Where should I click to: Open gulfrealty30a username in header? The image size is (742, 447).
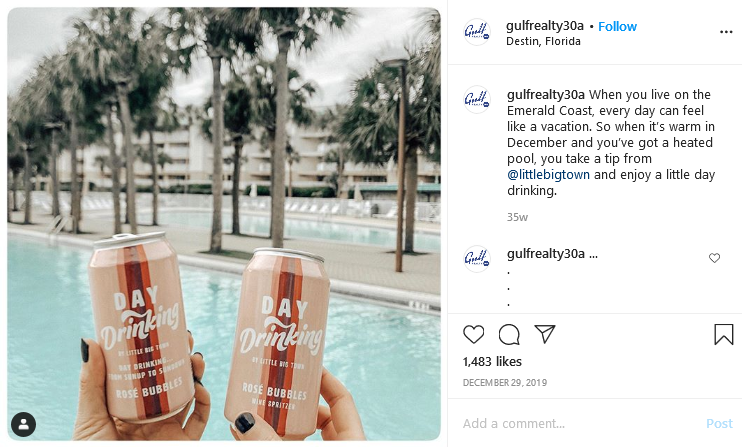tap(545, 26)
